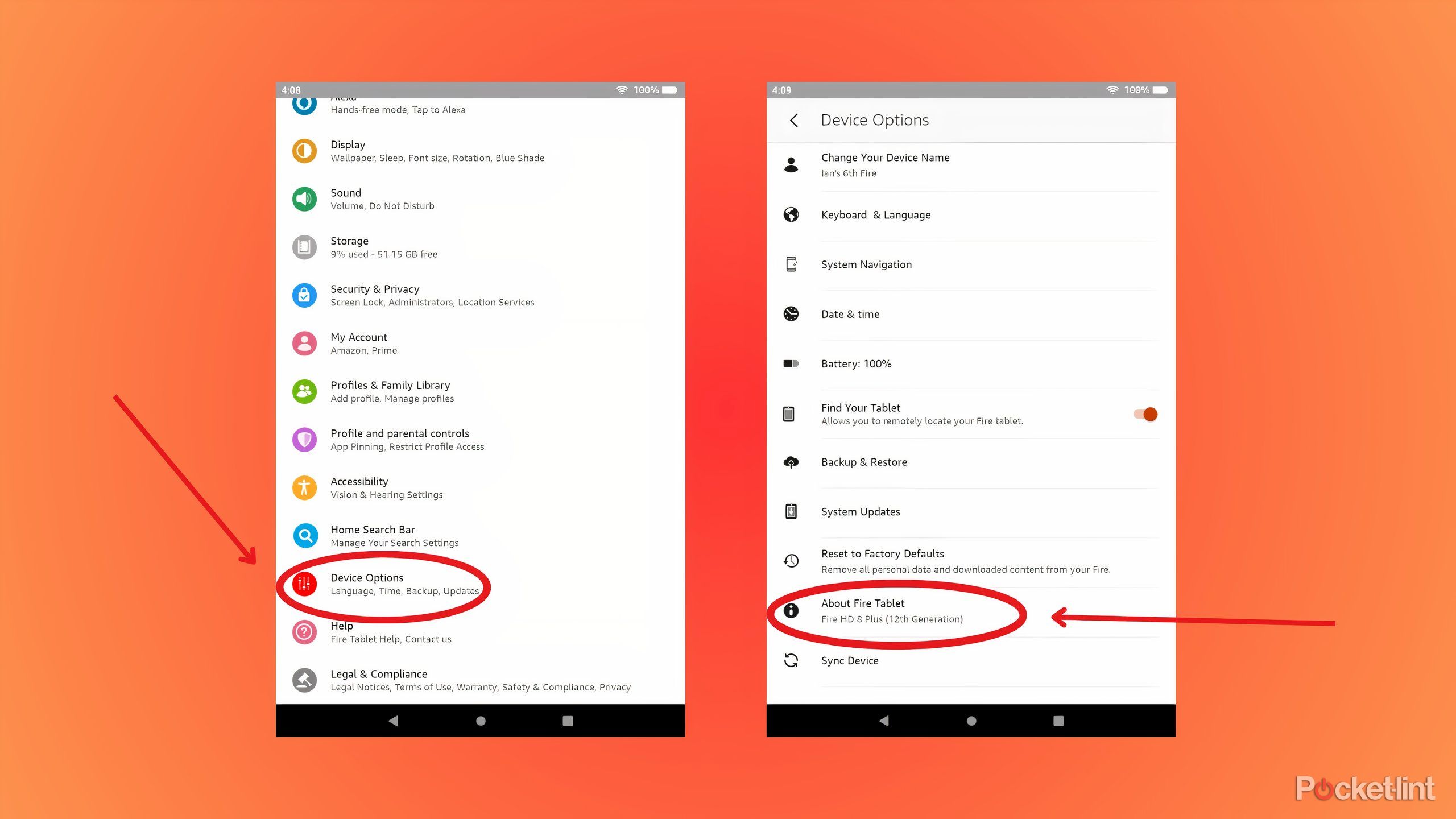The height and width of the screenshot is (819, 1456).
Task: Select Backup & Restore option
Action: pyautogui.click(x=864, y=462)
